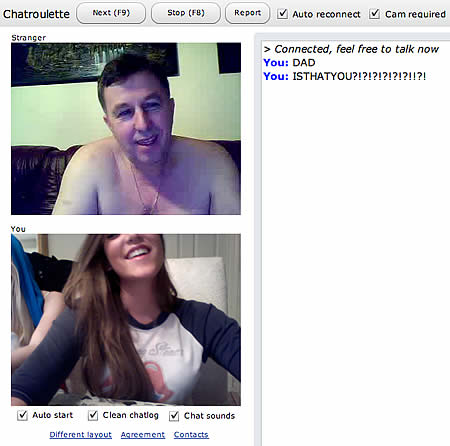Click the vertical divider beside the chat panel

coord(258,239)
